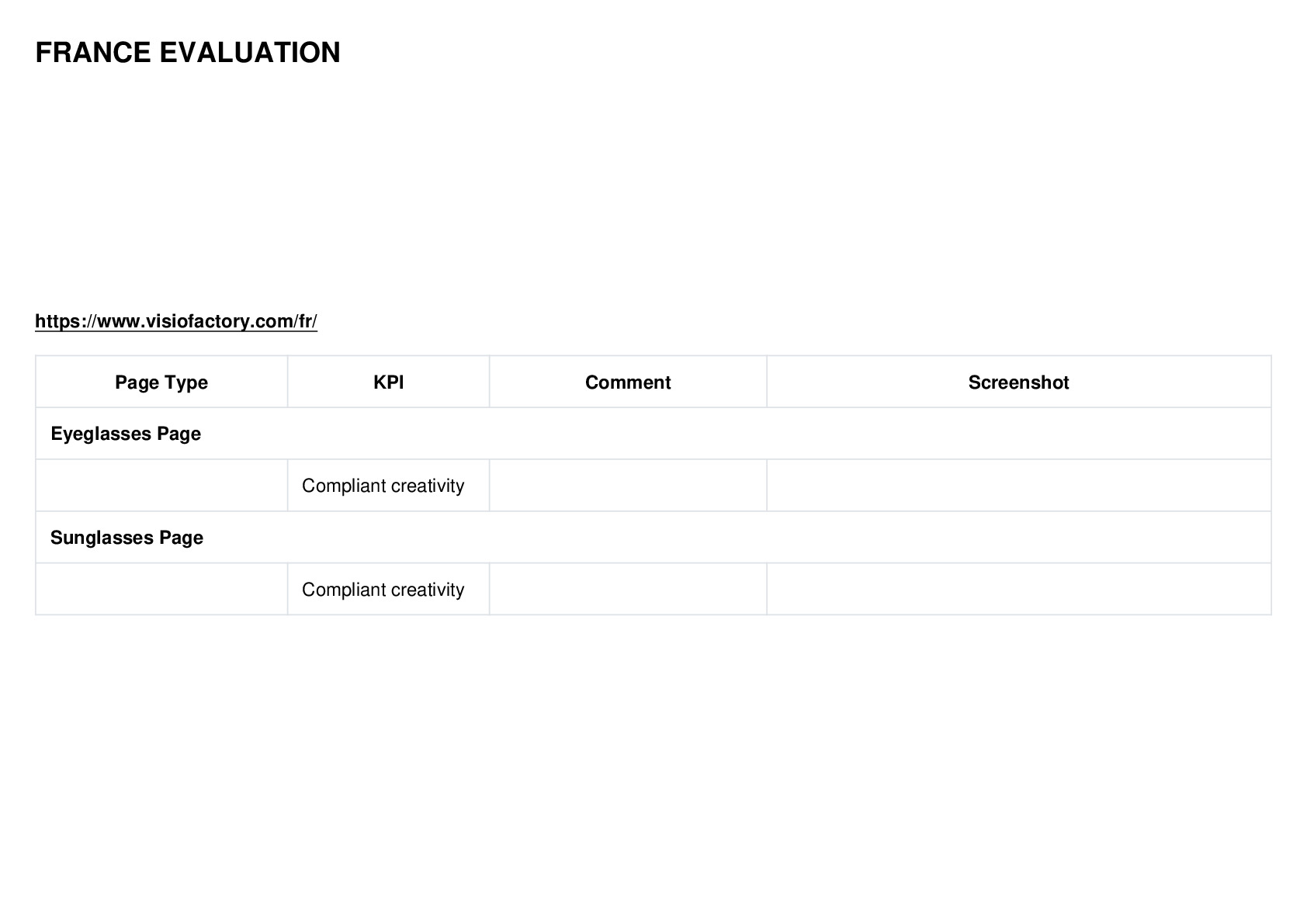
Task: Click empty Screenshot cell in Eyeglasses section
Action: [1019, 486]
